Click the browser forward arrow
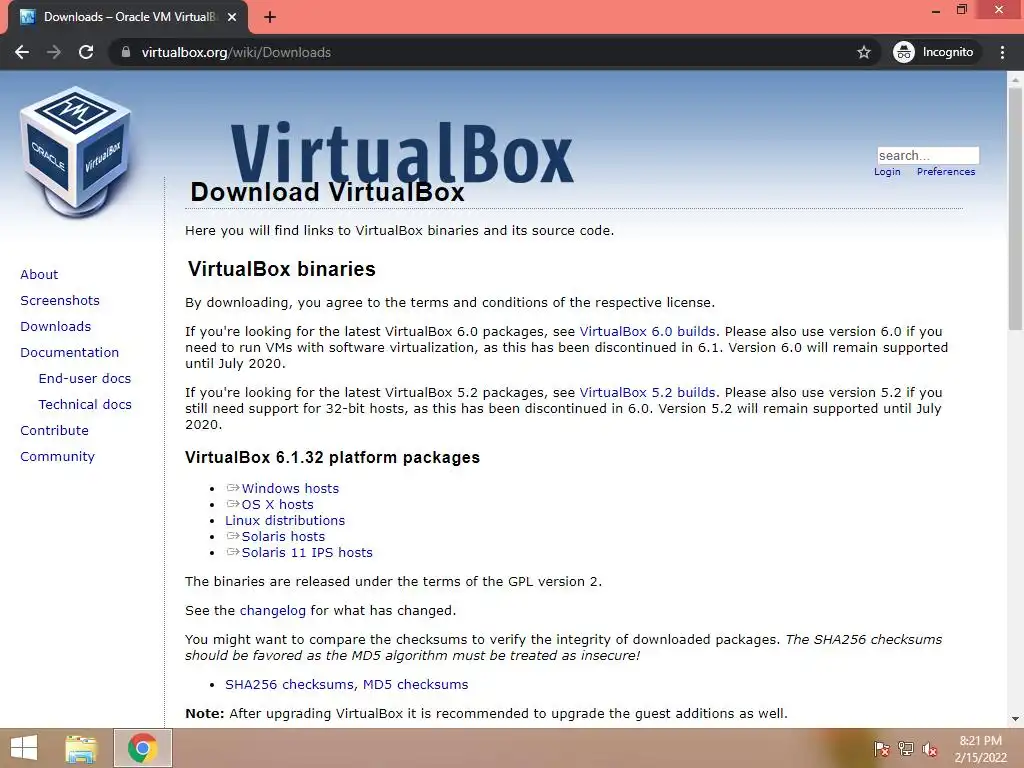This screenshot has height=768, width=1024. [x=54, y=52]
